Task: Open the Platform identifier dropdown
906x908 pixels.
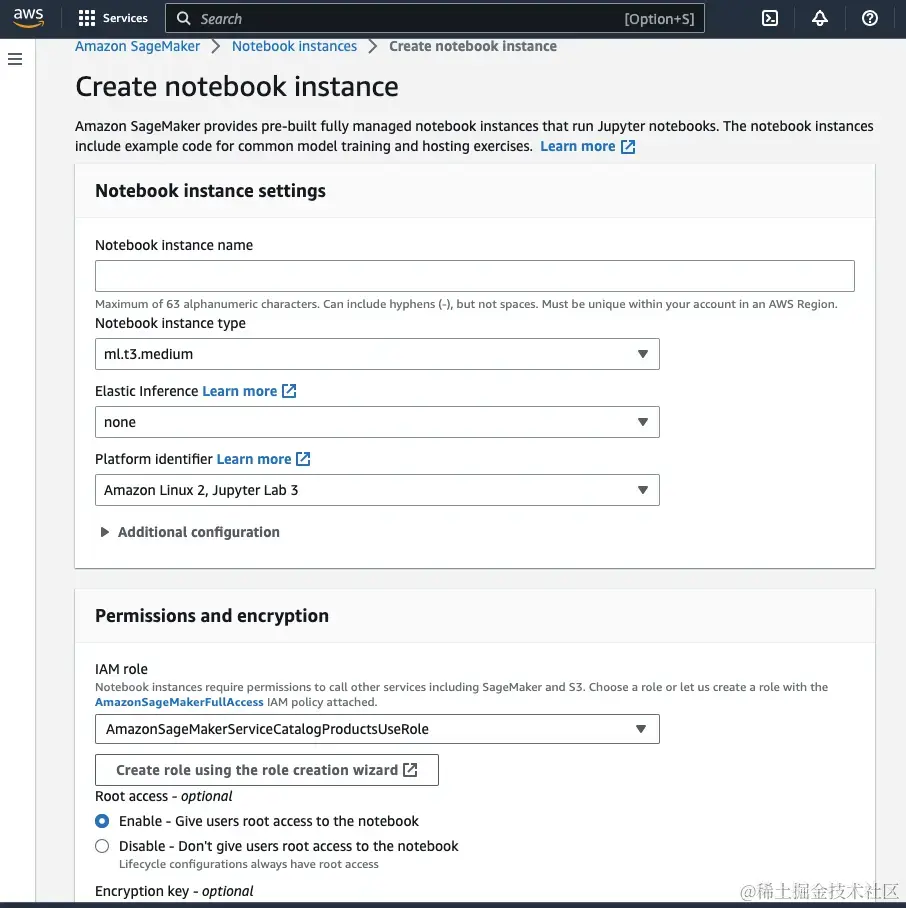Action: point(377,490)
